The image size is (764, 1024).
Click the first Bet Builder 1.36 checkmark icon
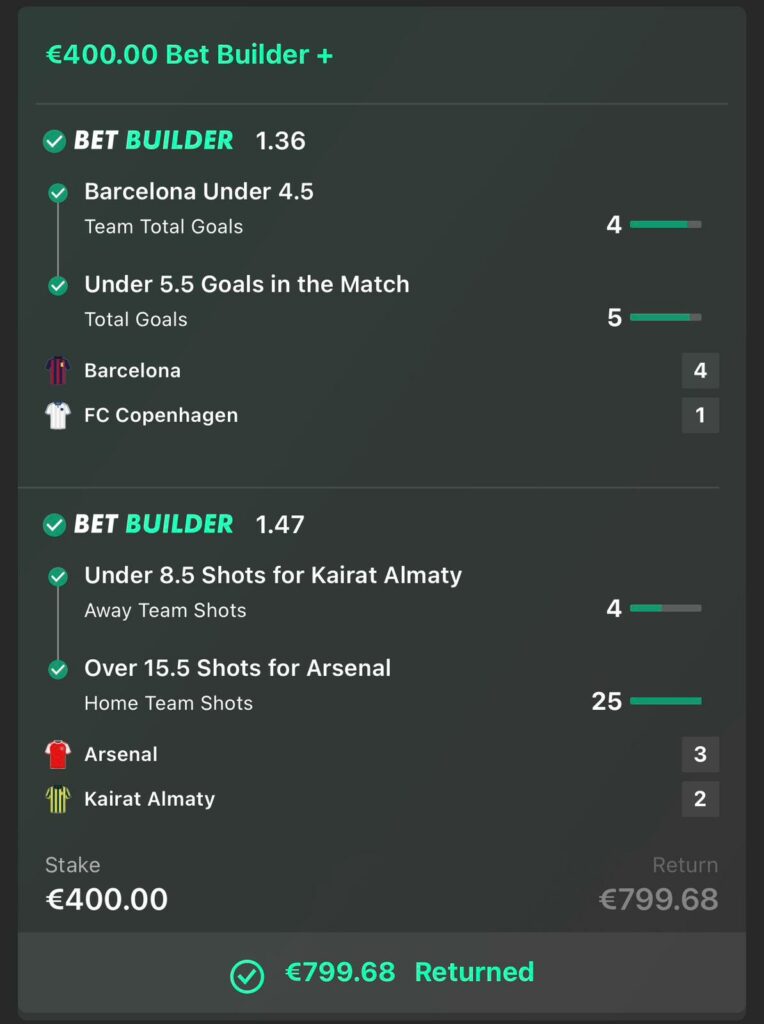click(x=54, y=141)
